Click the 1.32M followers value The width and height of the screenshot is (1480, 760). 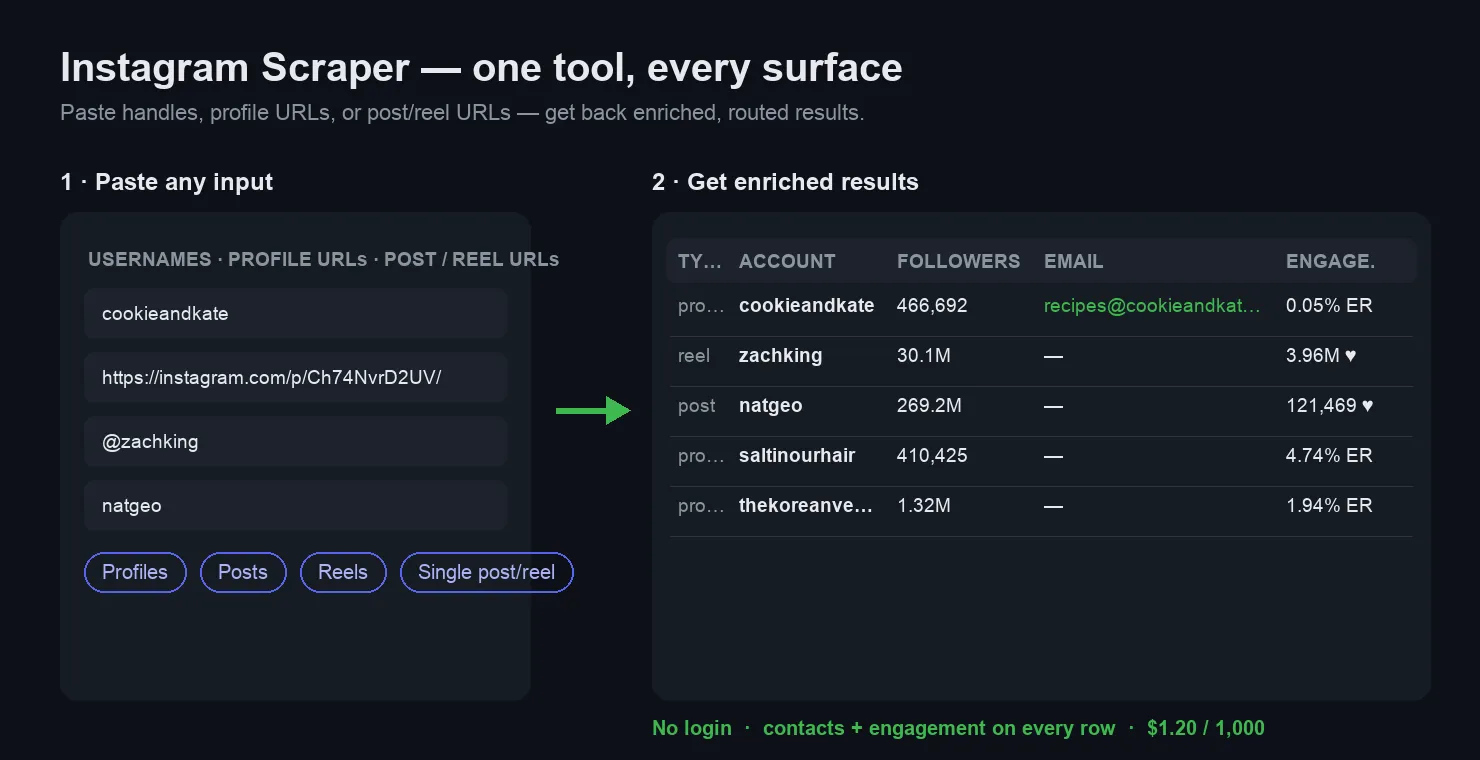coord(923,505)
